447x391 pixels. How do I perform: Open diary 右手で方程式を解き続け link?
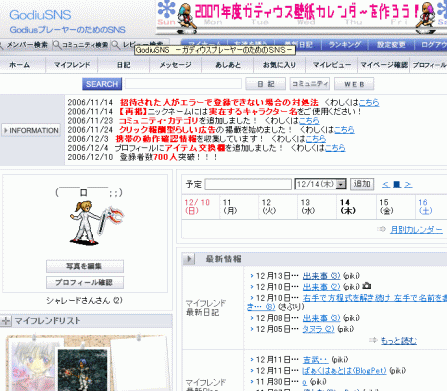[375, 298]
